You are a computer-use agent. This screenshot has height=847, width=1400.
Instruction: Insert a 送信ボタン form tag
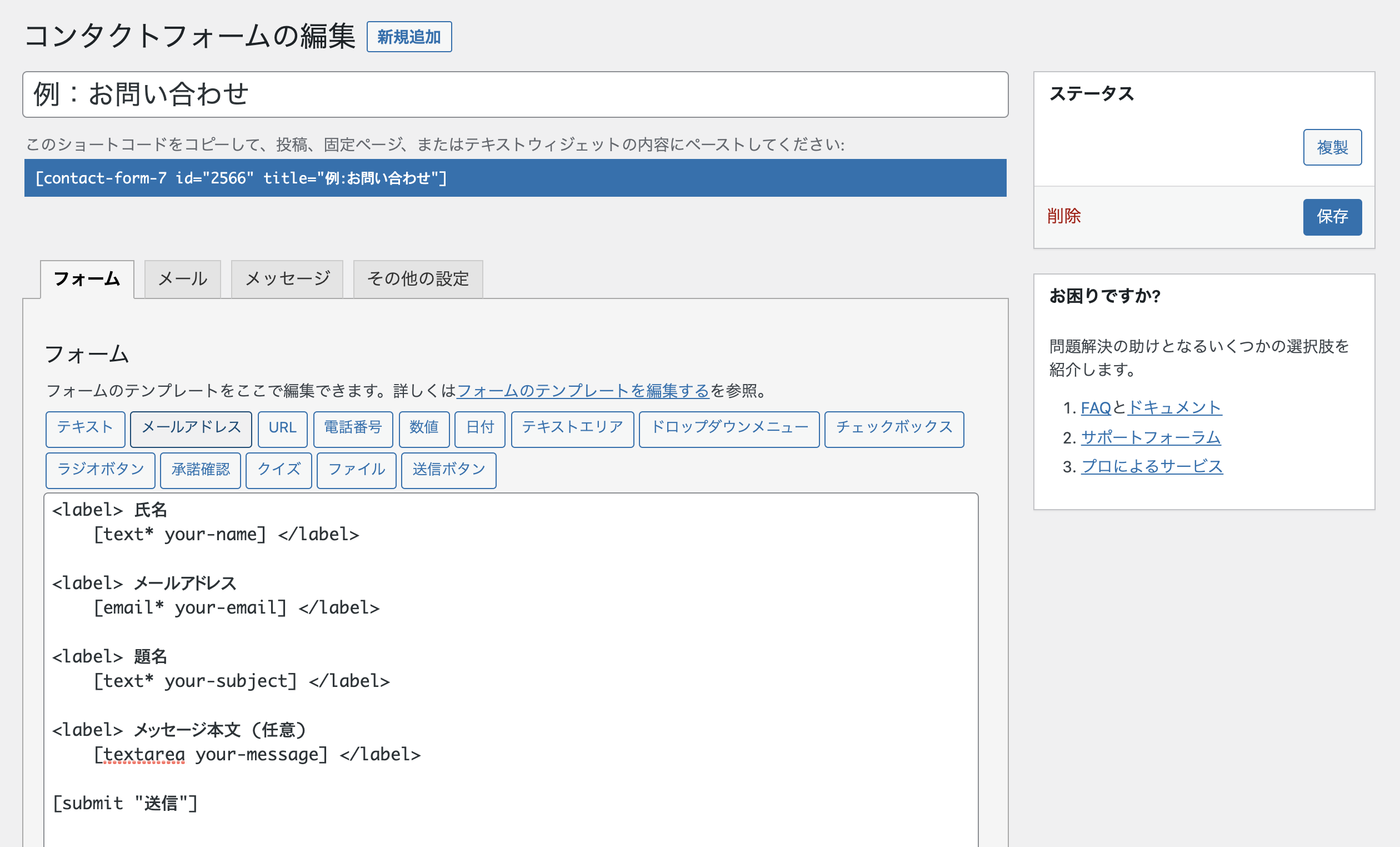point(449,471)
